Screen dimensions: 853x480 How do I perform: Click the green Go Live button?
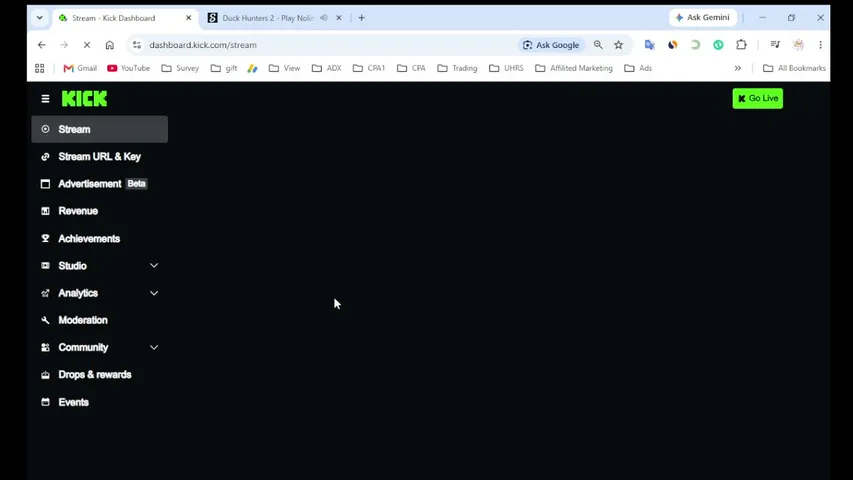click(x=757, y=99)
